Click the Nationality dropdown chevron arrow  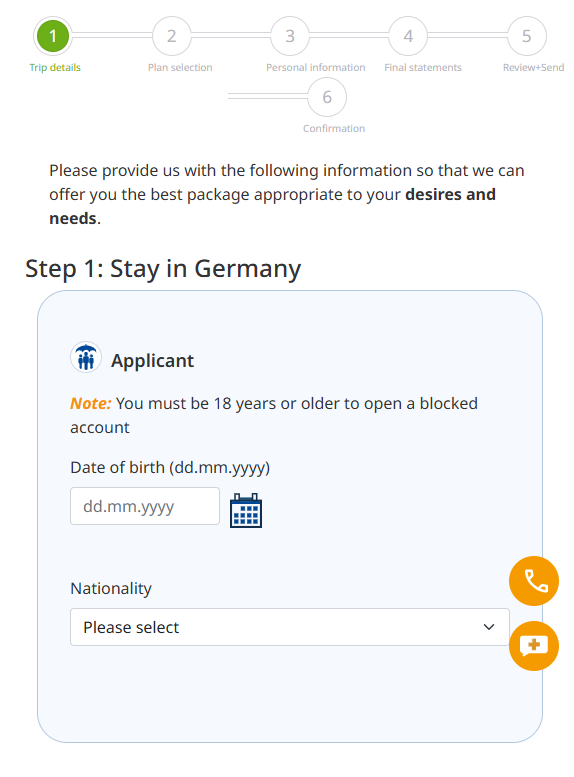click(489, 627)
